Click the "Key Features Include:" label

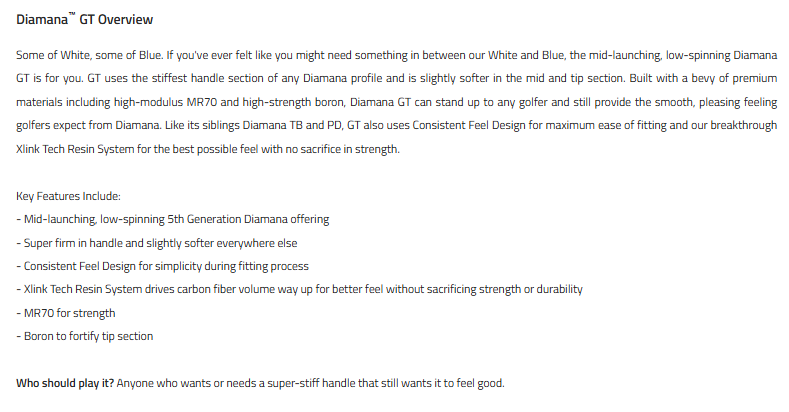tap(69, 196)
